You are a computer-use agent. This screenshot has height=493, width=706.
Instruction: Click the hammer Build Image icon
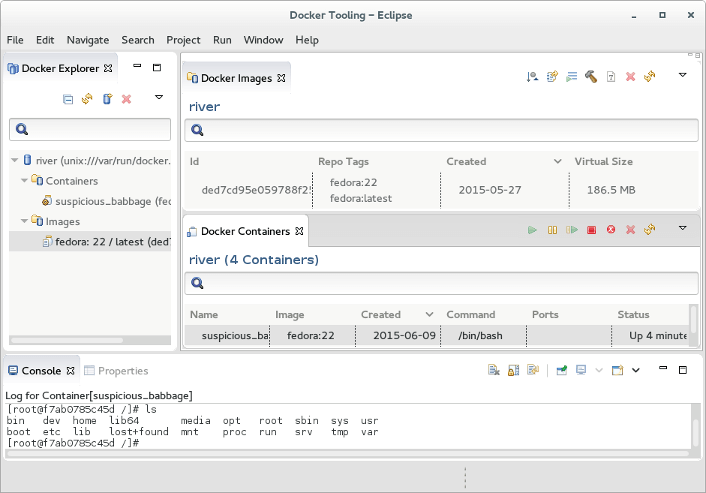[x=591, y=77]
